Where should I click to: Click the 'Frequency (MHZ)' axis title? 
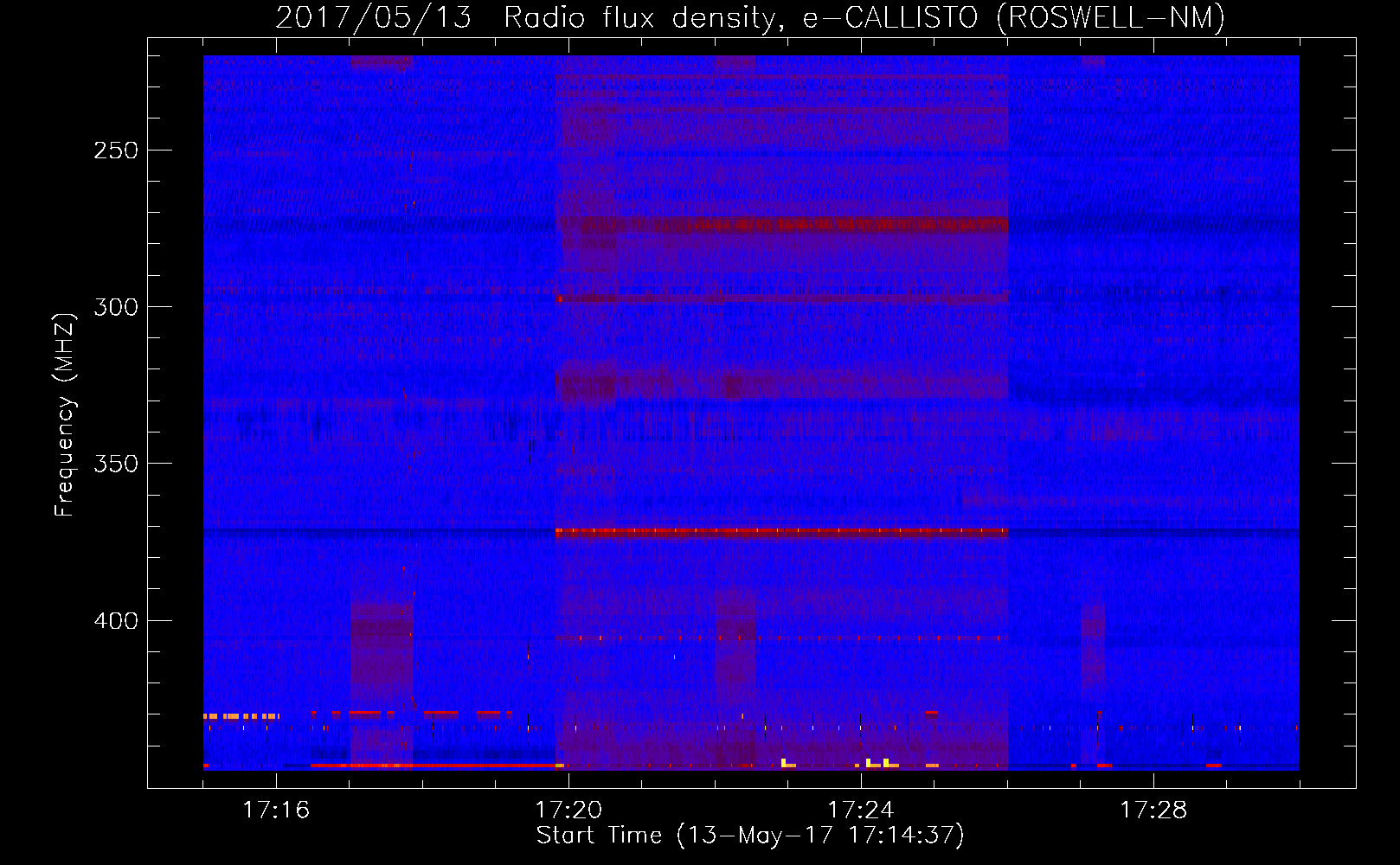(65, 414)
